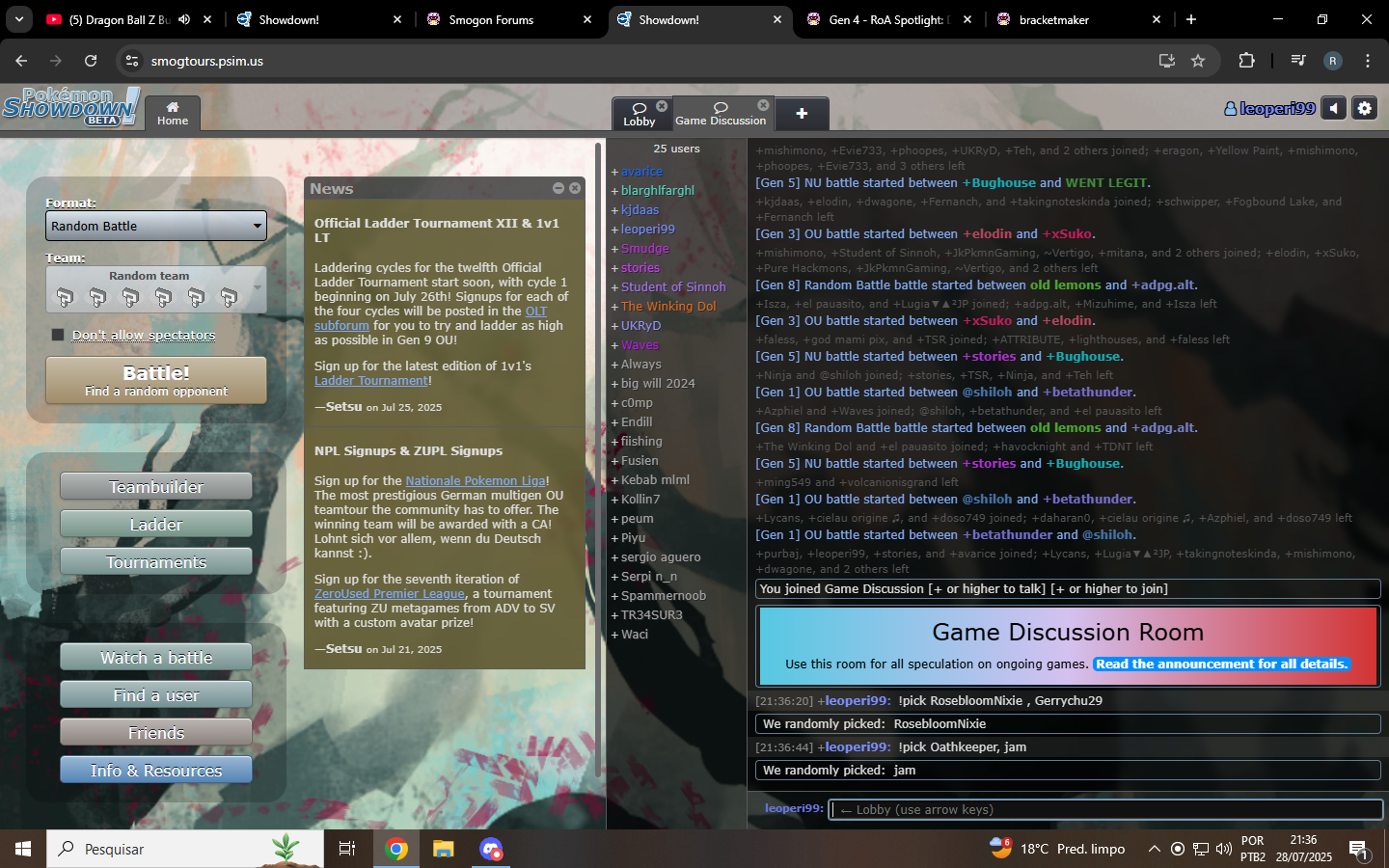Open the Nationale Pokemon Liga link
1389x868 pixels.
476,480
